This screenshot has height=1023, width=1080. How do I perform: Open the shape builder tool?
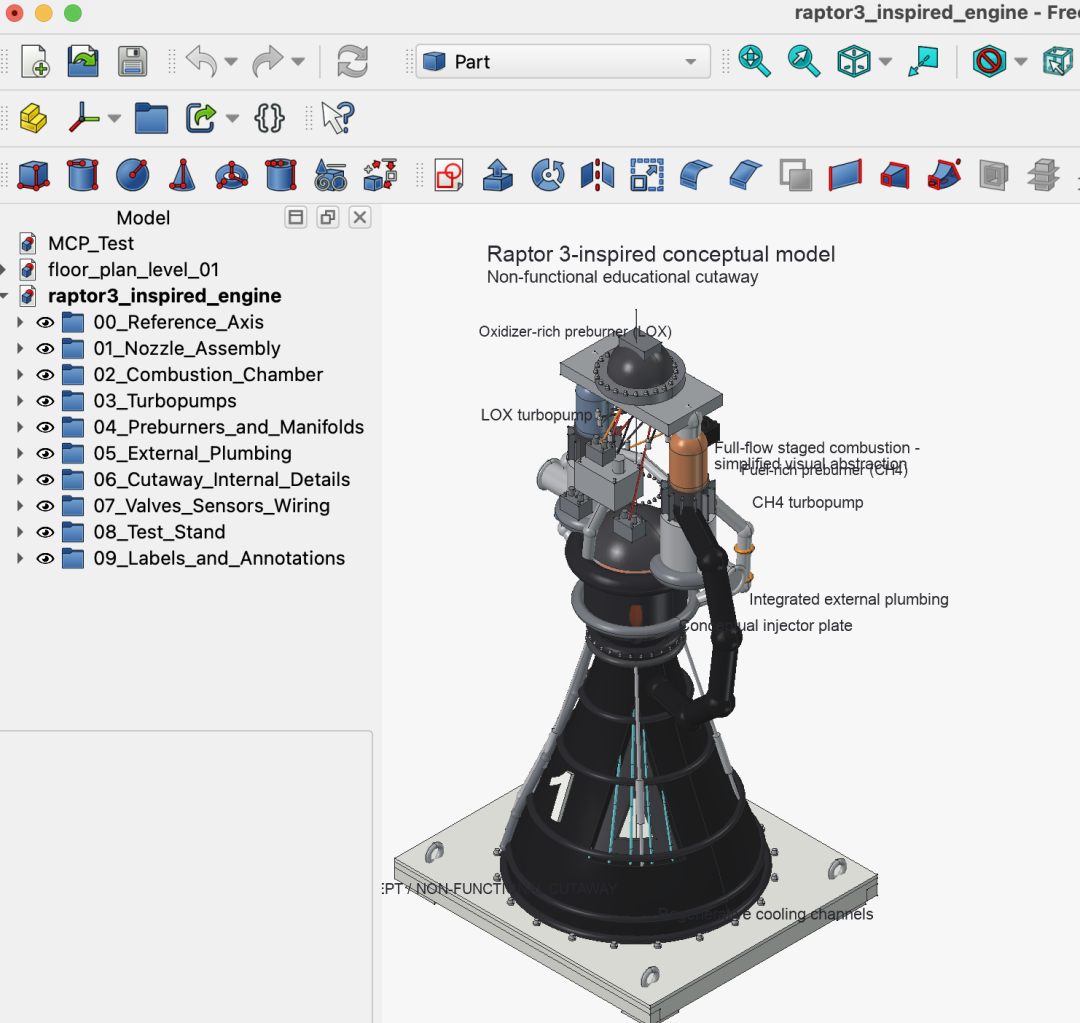coord(380,175)
